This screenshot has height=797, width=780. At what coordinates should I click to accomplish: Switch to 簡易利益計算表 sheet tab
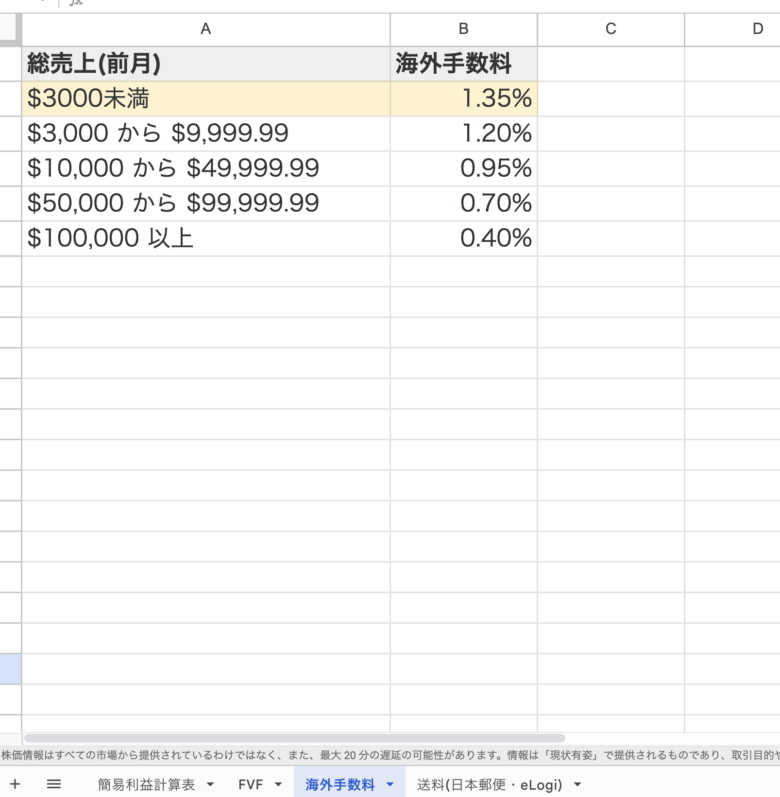[x=146, y=784]
